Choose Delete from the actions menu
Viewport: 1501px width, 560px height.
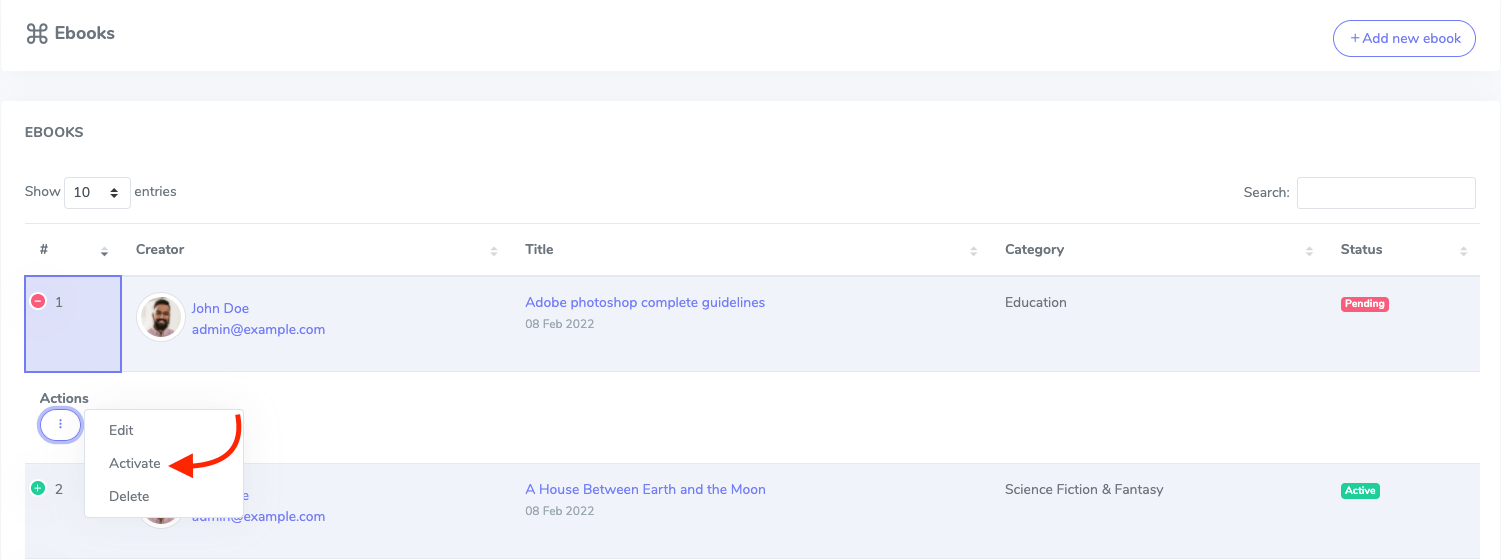pyautogui.click(x=129, y=496)
